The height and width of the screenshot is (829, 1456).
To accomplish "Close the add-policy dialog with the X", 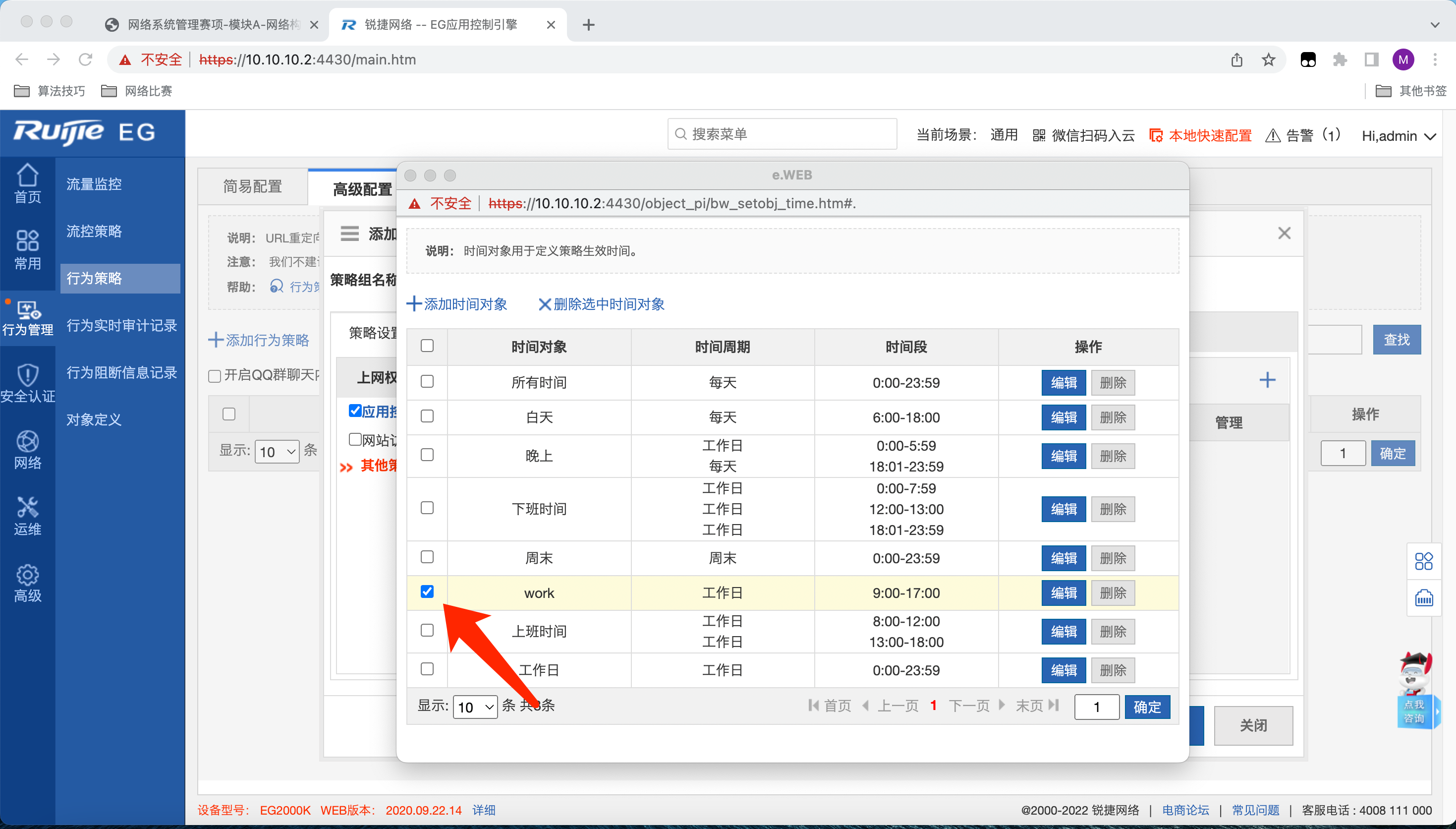I will [x=1284, y=233].
